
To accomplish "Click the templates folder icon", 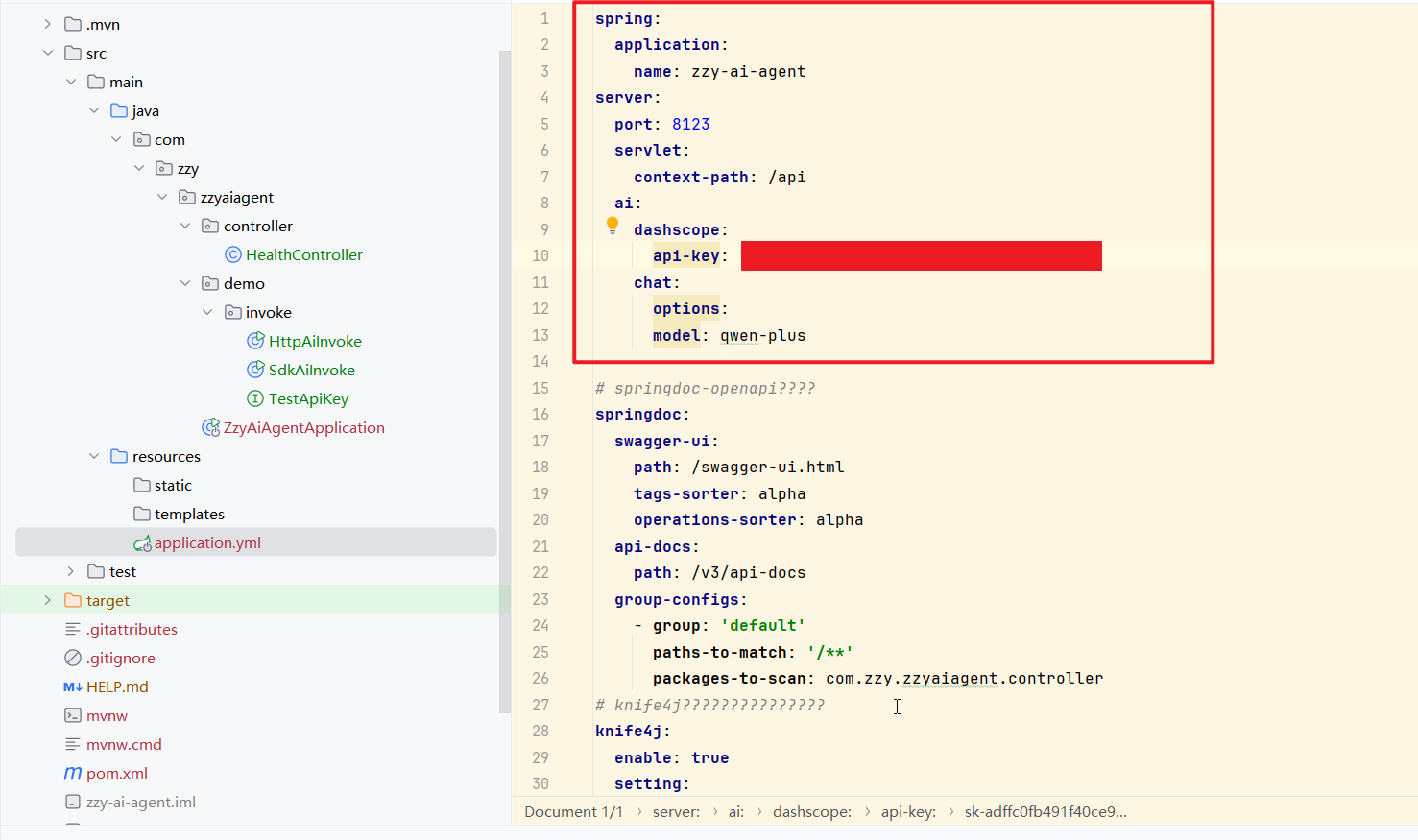I will point(142,514).
